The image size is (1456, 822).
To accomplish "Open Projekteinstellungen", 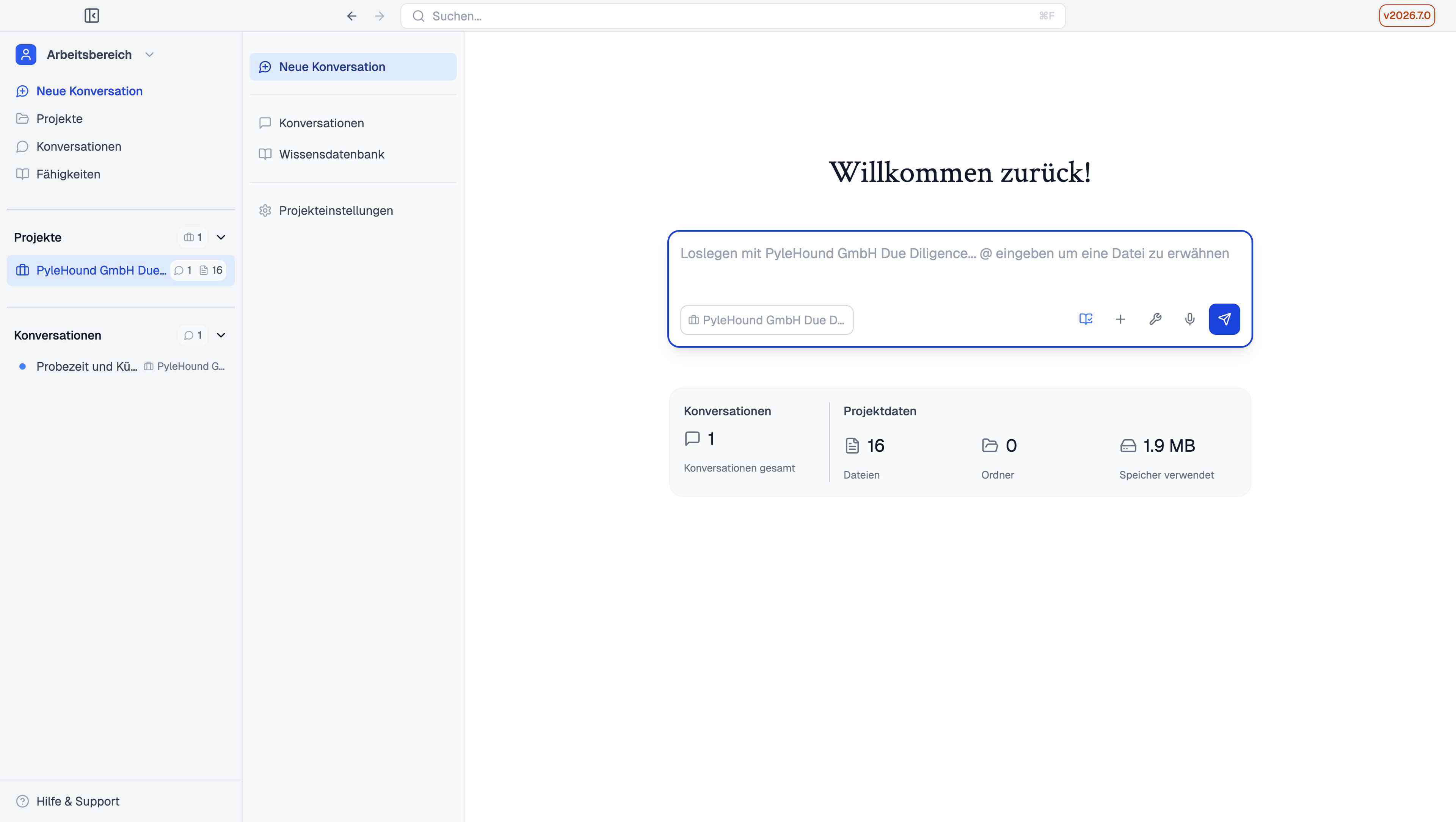I will coord(353,210).
